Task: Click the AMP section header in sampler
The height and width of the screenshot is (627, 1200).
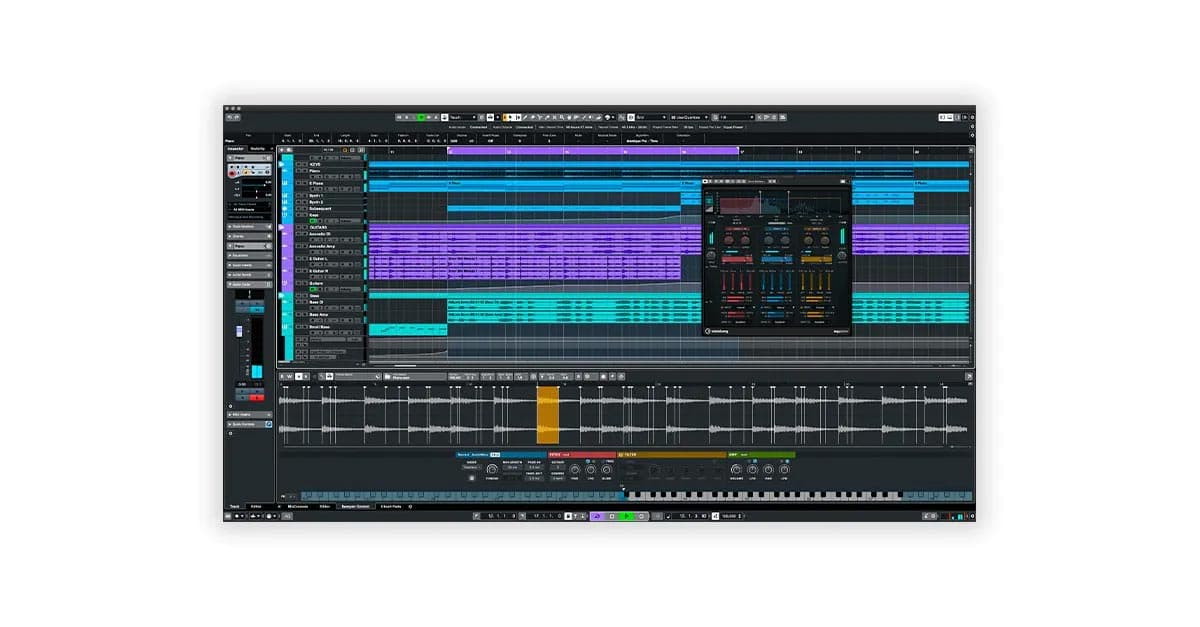Action: tap(761, 454)
